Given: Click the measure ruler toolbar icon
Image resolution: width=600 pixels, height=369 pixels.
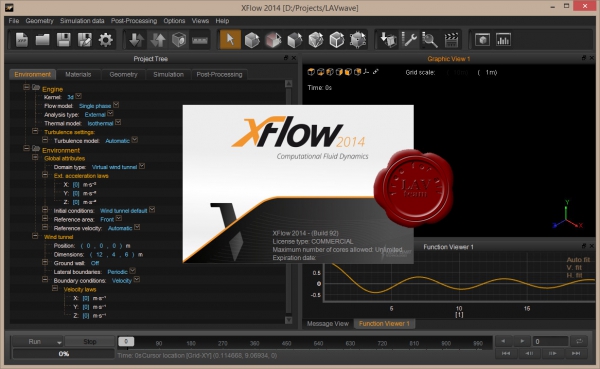Looking at the screenshot, I should tap(200, 40).
